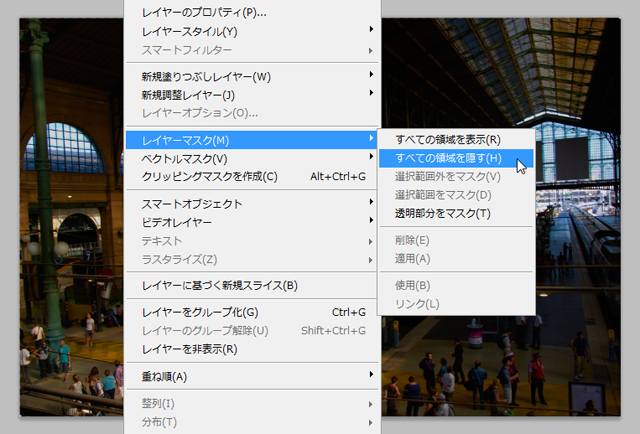The width and height of the screenshot is (640, 434).
Task: Open the 新規調整レイヤー(J) submenu
Action: click(252, 95)
